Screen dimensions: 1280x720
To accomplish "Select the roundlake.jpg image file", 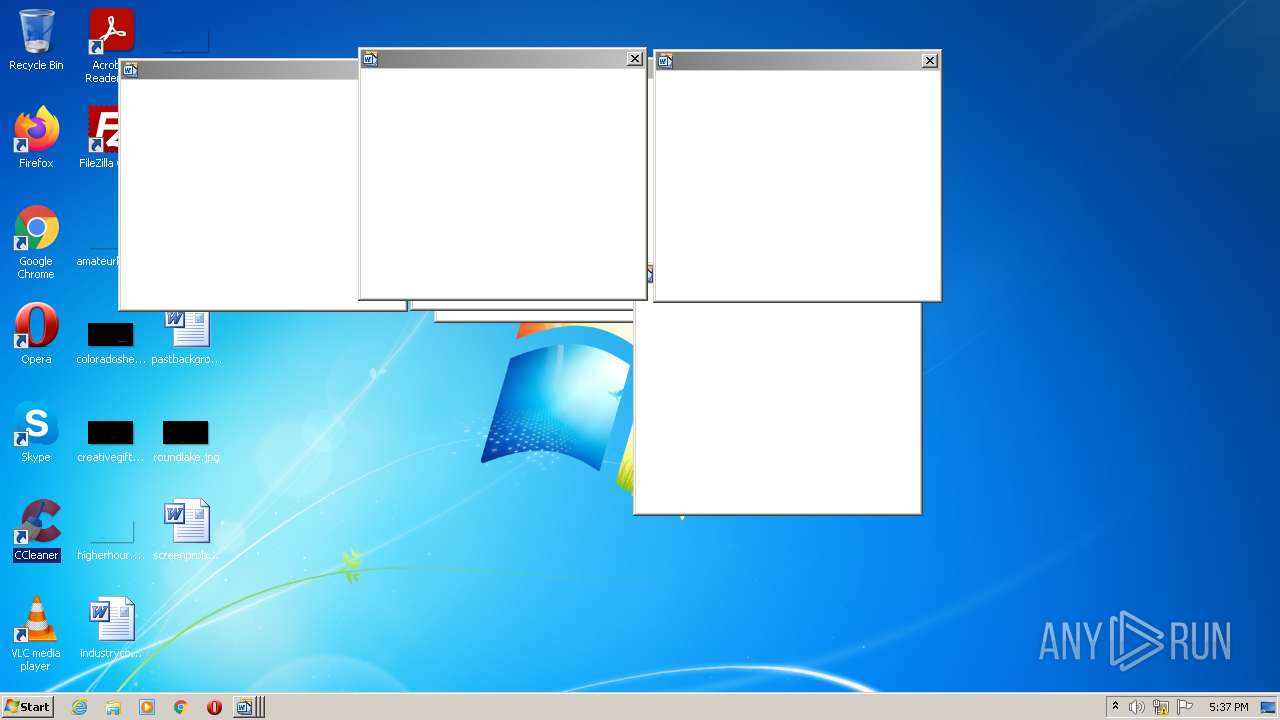I will point(186,440).
